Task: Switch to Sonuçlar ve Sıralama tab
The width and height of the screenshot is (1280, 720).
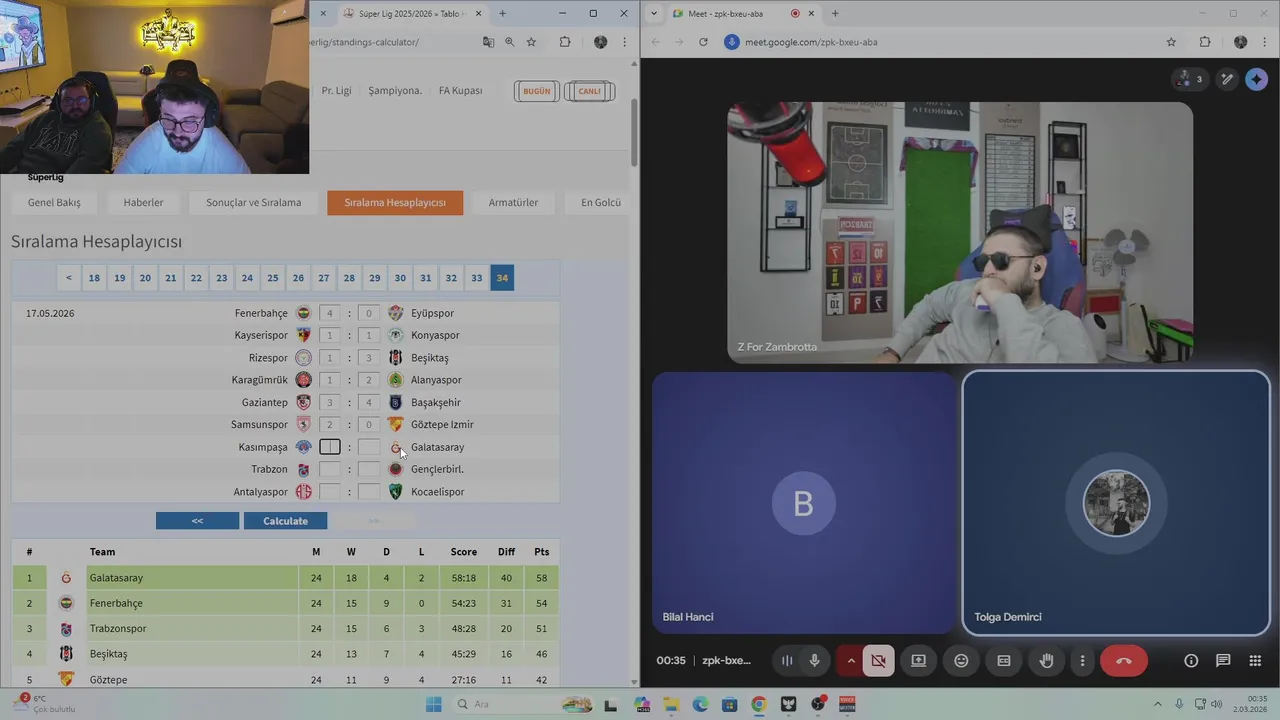Action: click(253, 202)
